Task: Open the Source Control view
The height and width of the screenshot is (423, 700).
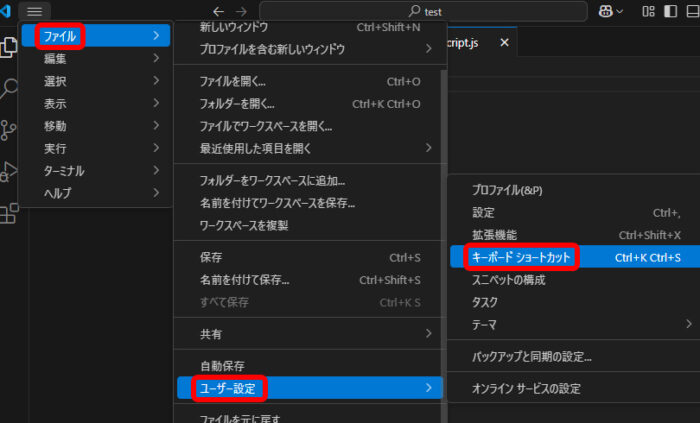Action: point(10,130)
